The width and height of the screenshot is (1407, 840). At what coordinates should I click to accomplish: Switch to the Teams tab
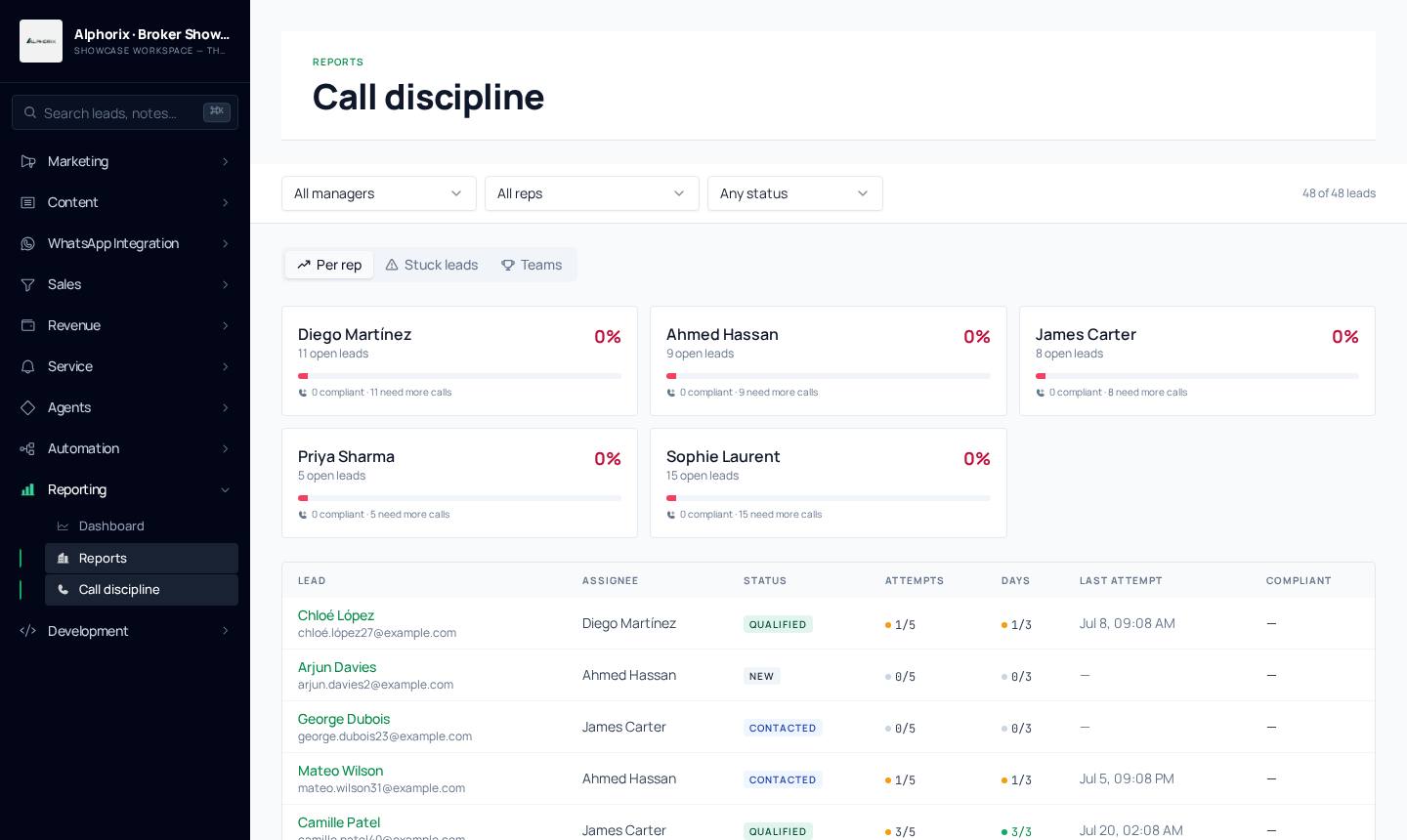(532, 265)
